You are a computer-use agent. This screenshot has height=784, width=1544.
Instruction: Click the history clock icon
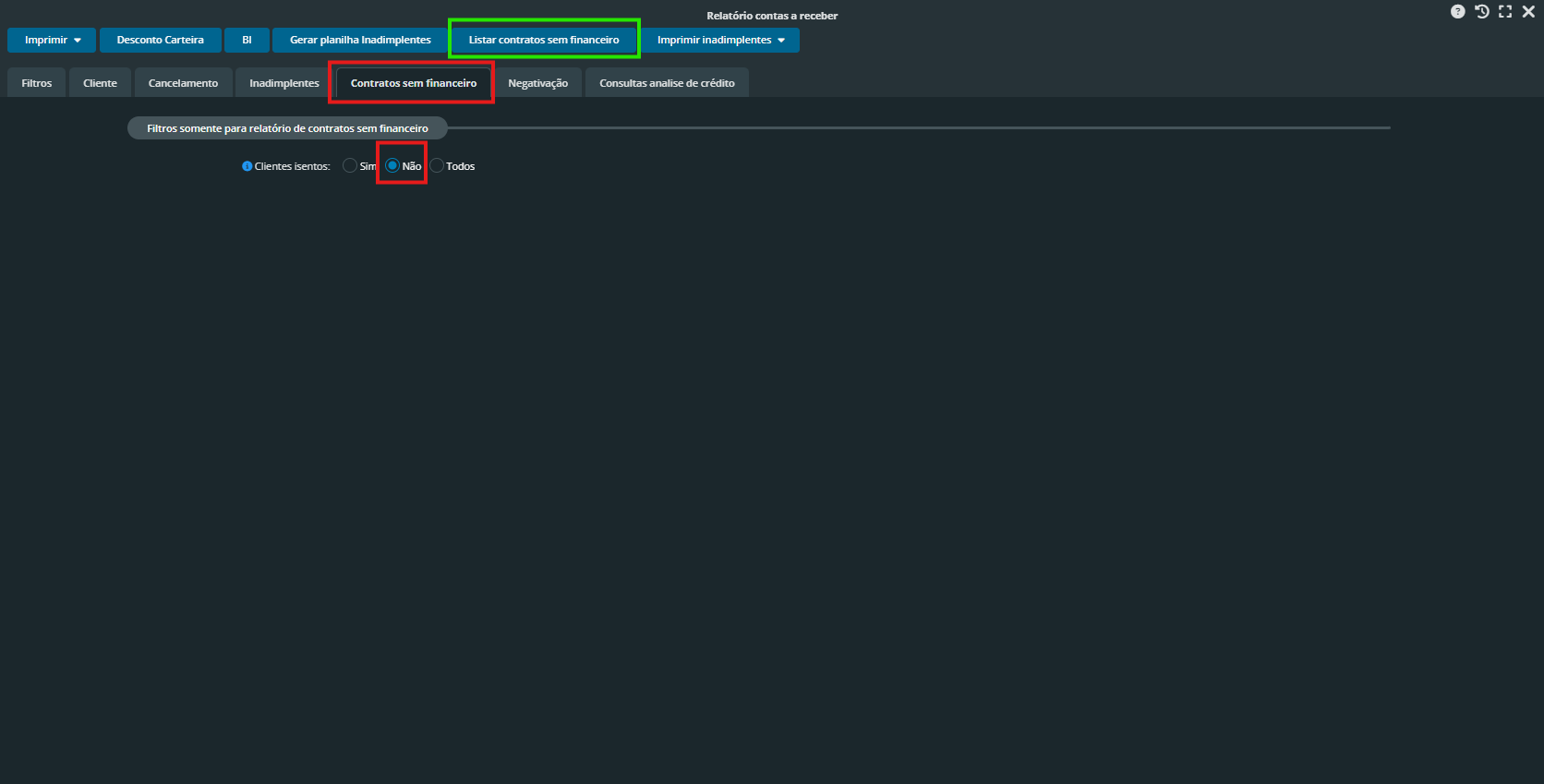(1481, 12)
